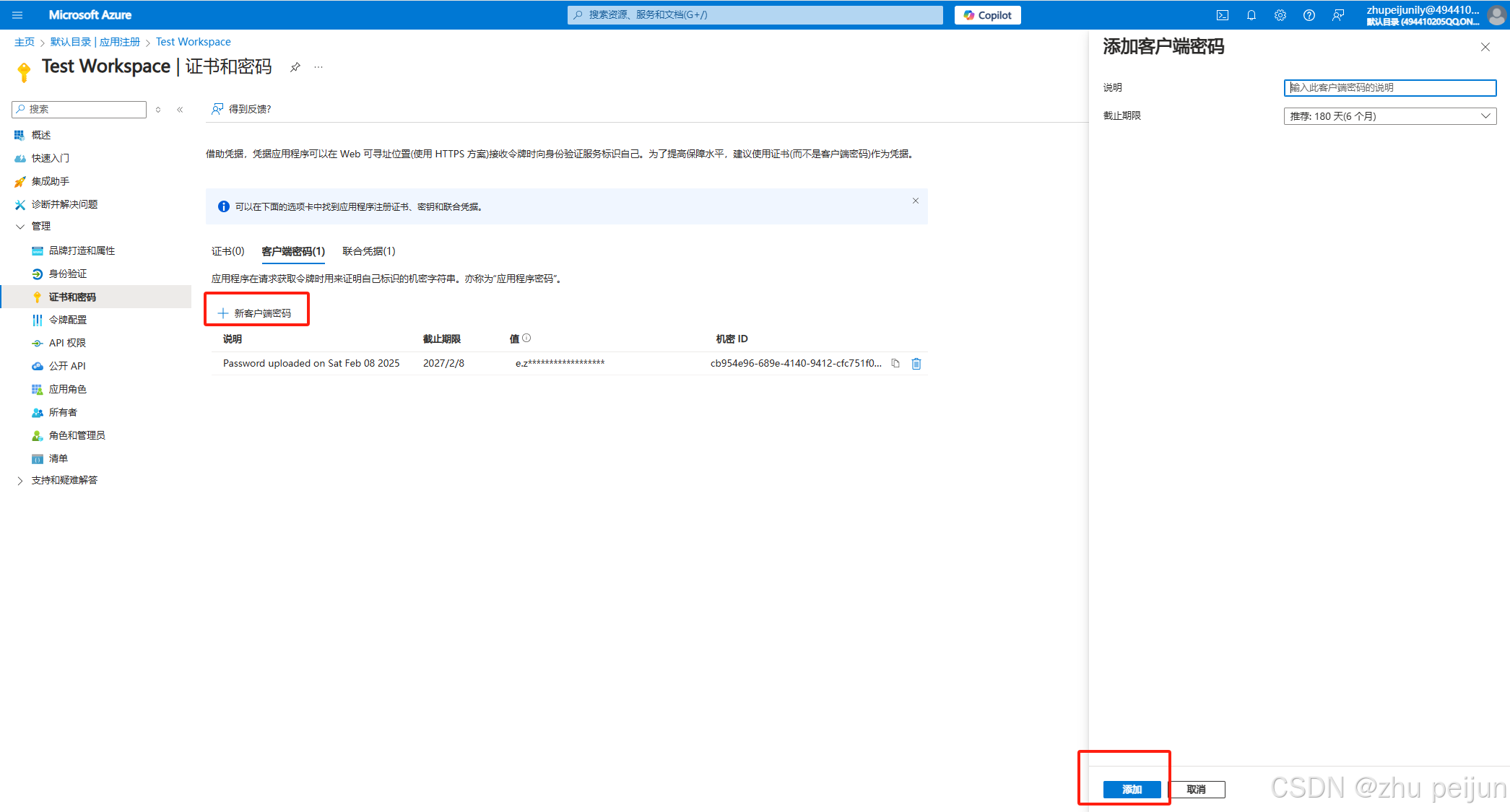
Task: Select 诊断并解决问题 in the sidebar
Action: [x=62, y=204]
